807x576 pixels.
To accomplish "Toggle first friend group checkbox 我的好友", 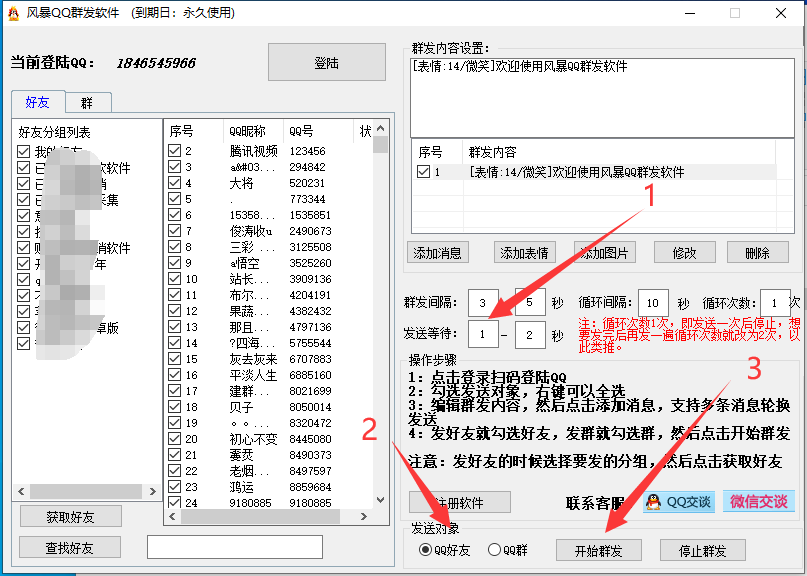I will coord(23,151).
